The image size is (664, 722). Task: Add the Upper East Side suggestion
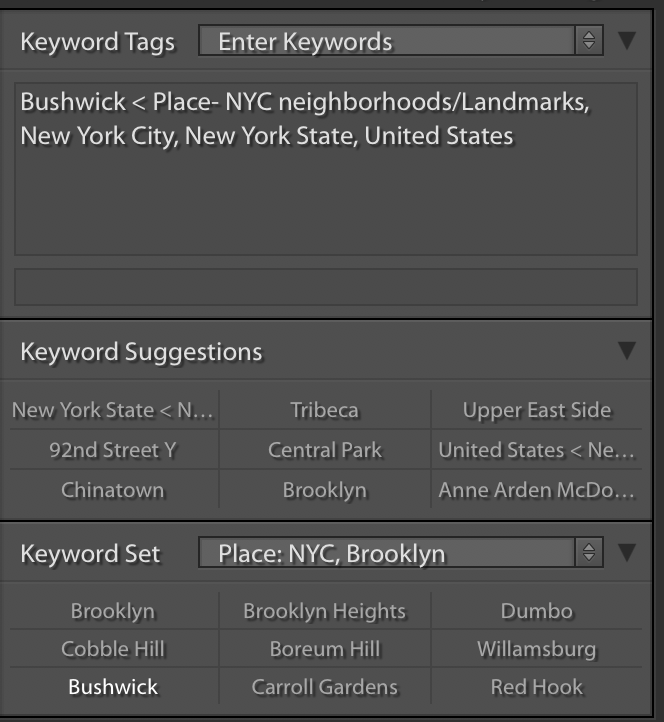point(537,411)
